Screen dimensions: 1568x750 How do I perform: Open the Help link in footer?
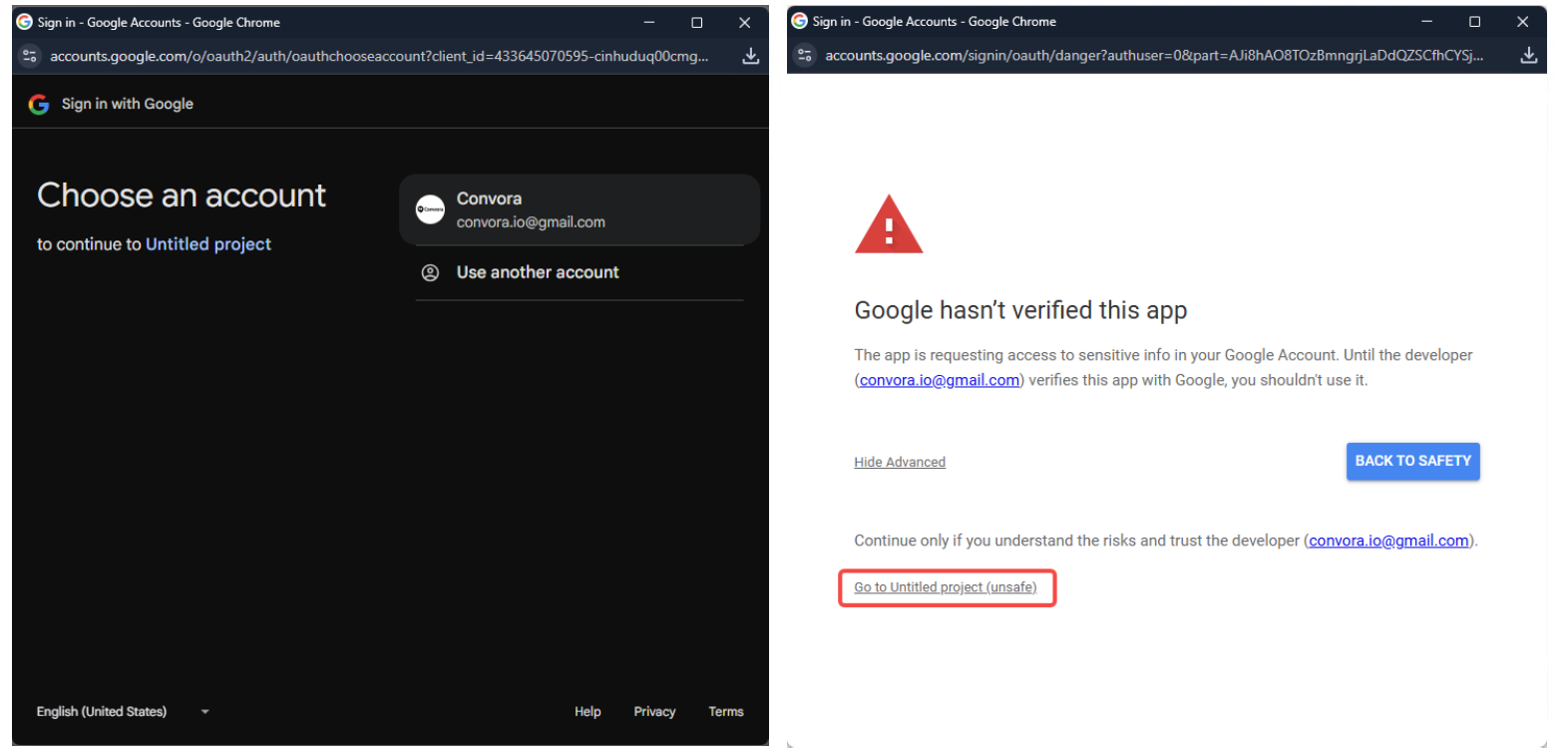coord(588,711)
